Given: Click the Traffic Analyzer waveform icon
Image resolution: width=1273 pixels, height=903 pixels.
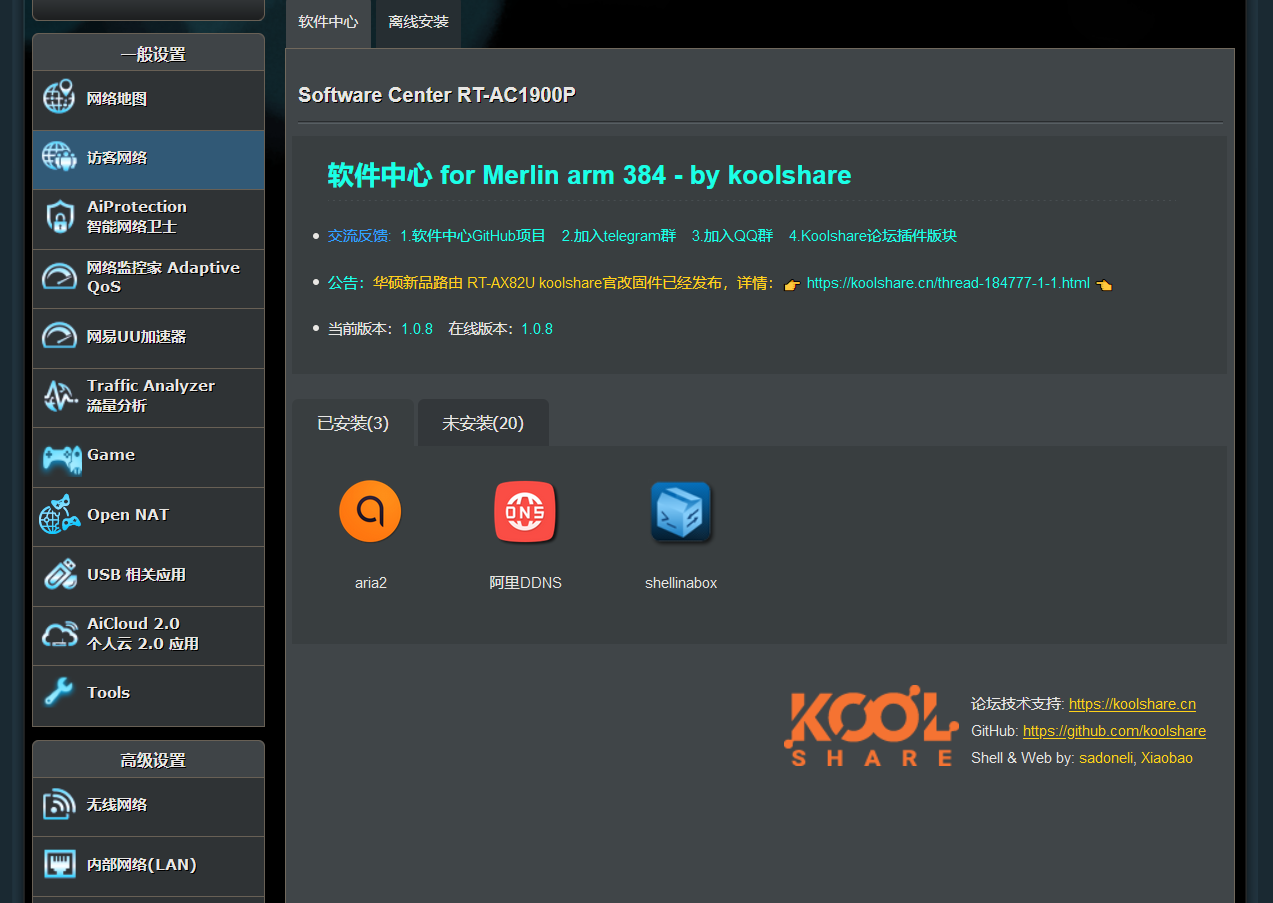Looking at the screenshot, I should pyautogui.click(x=59, y=396).
